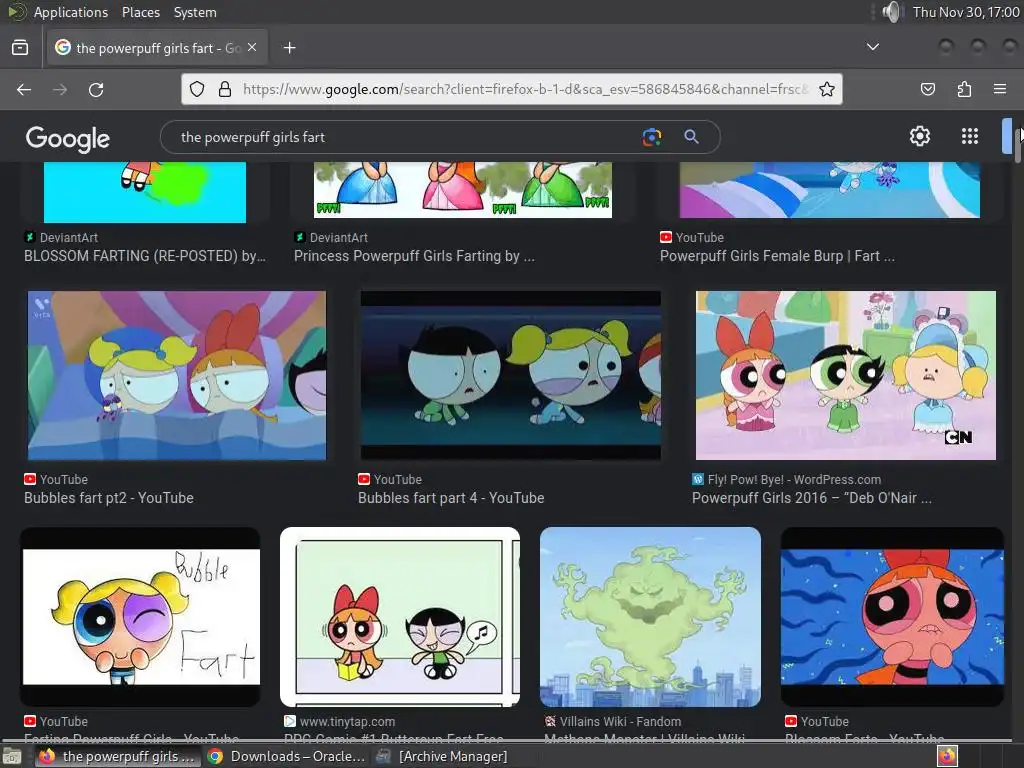Screen dimensions: 1024x768
Task: Search by image with Google Lens icon
Action: coord(652,137)
